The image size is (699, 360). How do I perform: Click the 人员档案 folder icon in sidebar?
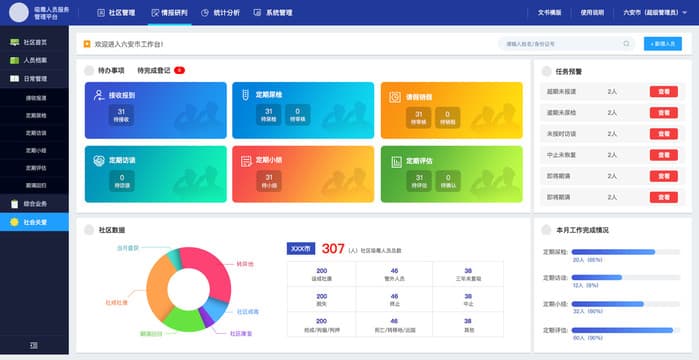tap(15, 60)
